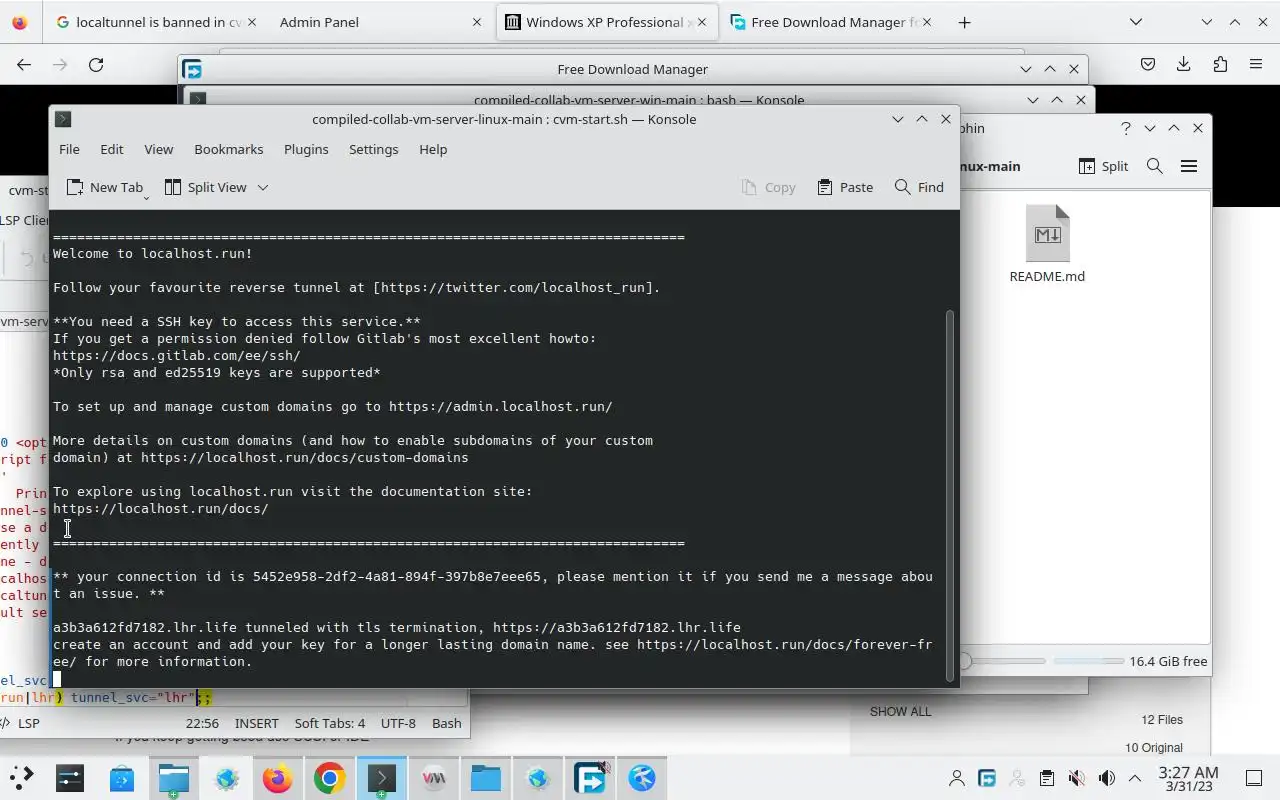Open the clipboard tray icon
The image size is (1280, 800).
(1046, 778)
